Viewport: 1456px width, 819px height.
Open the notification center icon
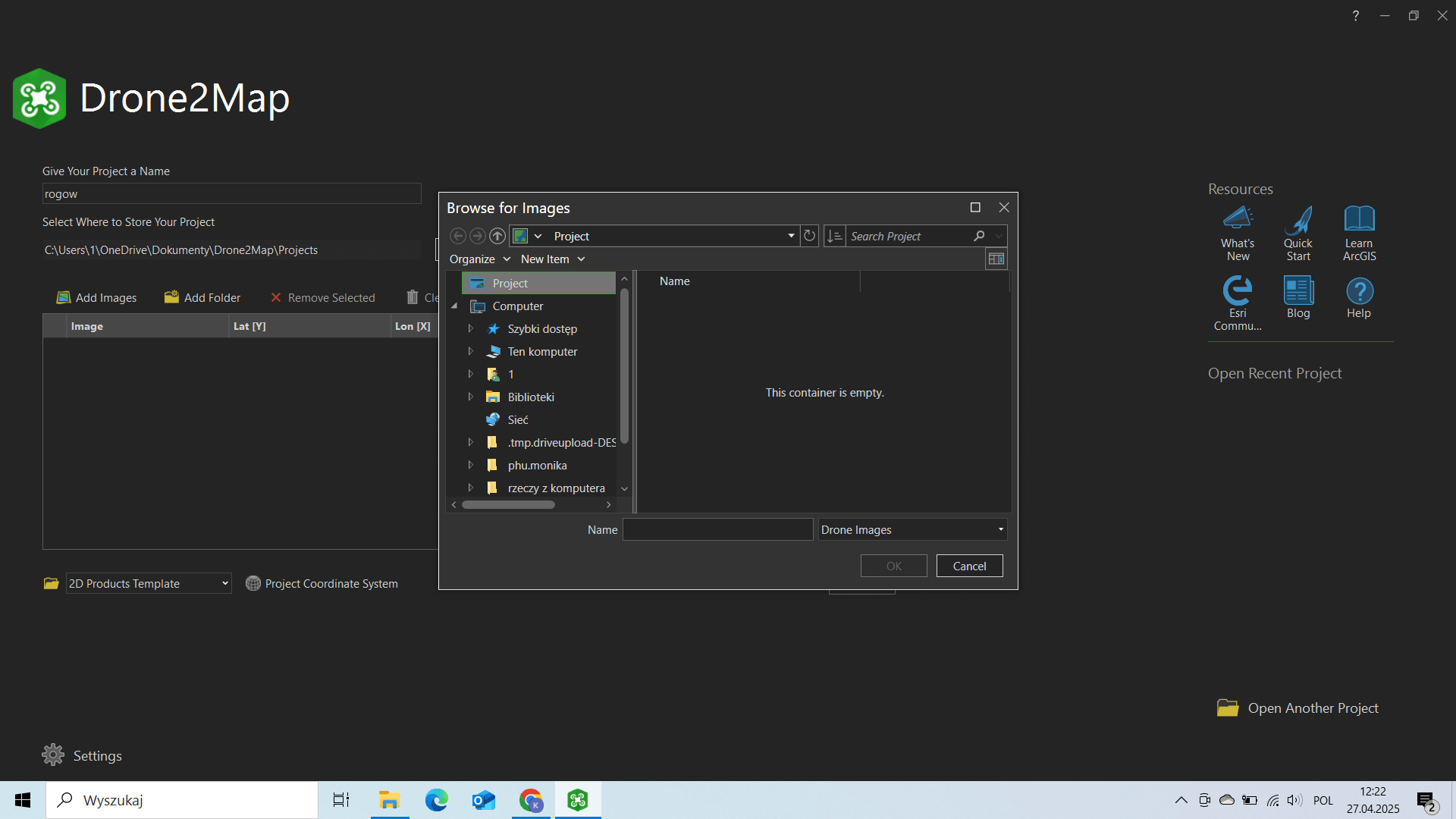tap(1426, 801)
